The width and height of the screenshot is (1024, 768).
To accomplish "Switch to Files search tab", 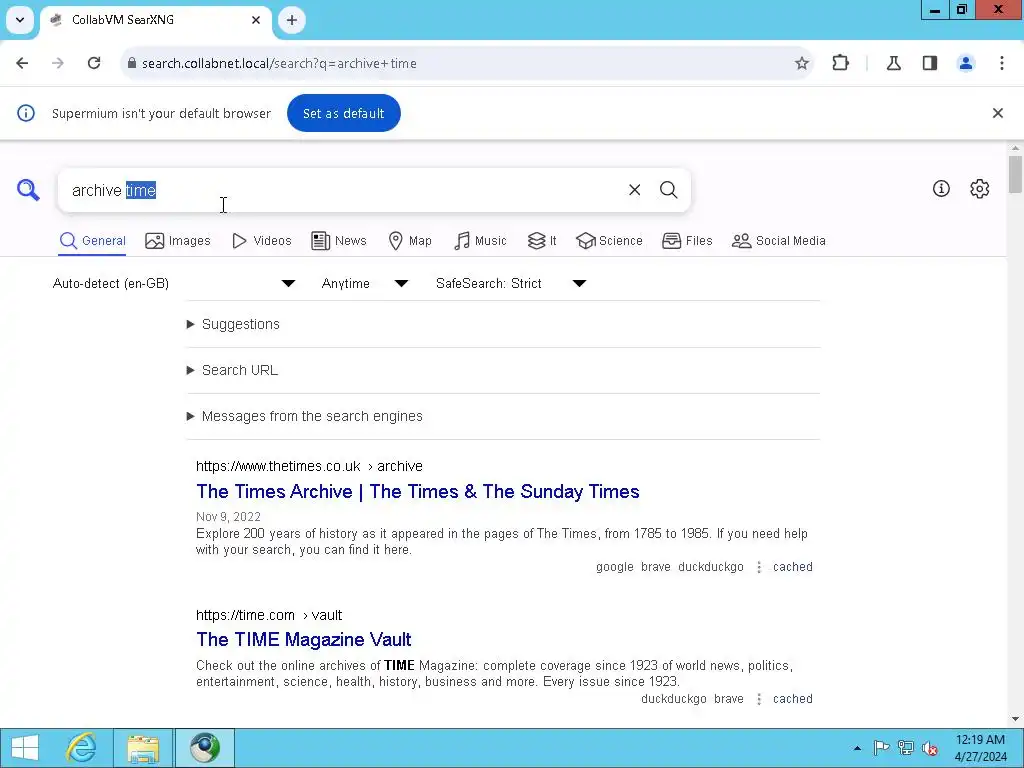I will point(687,241).
